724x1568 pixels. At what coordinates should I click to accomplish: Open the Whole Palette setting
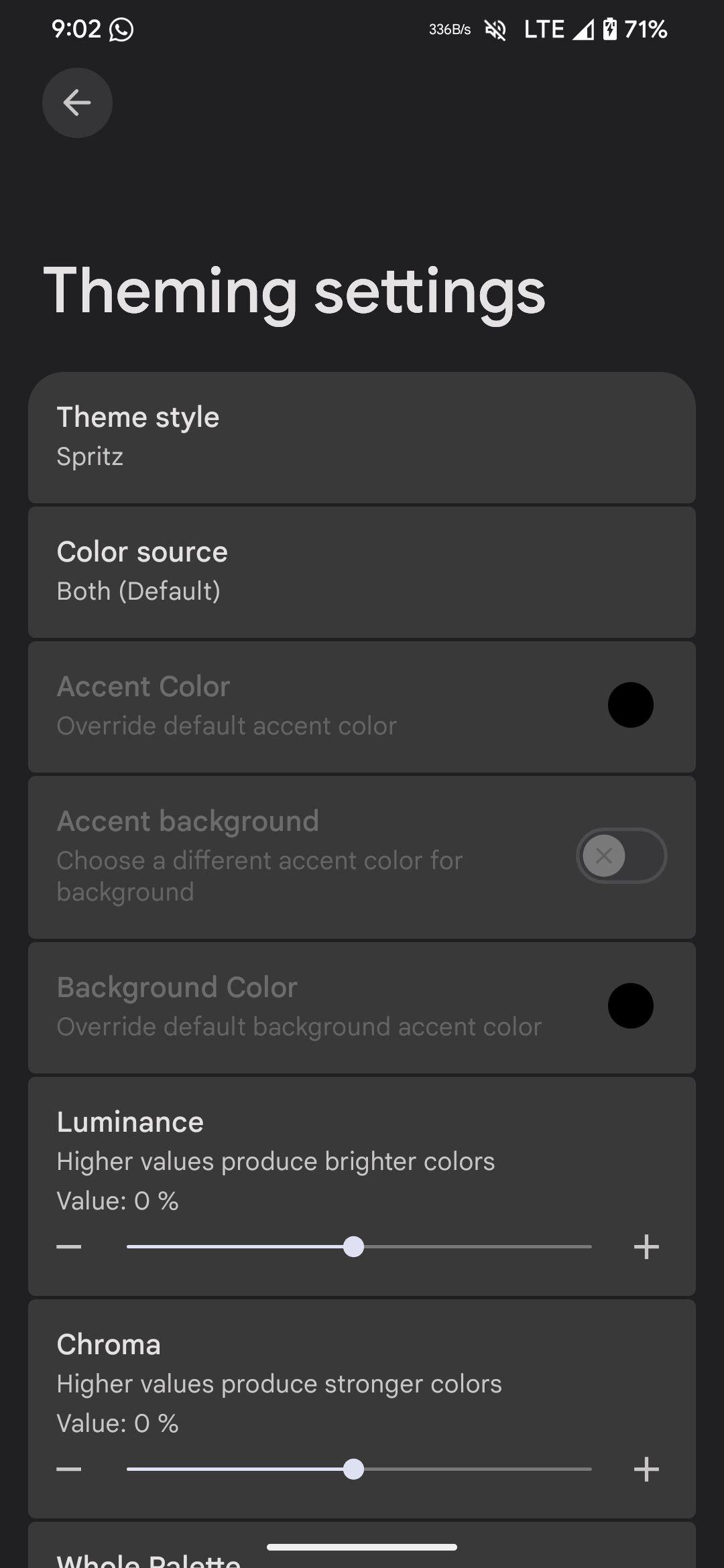149,1560
